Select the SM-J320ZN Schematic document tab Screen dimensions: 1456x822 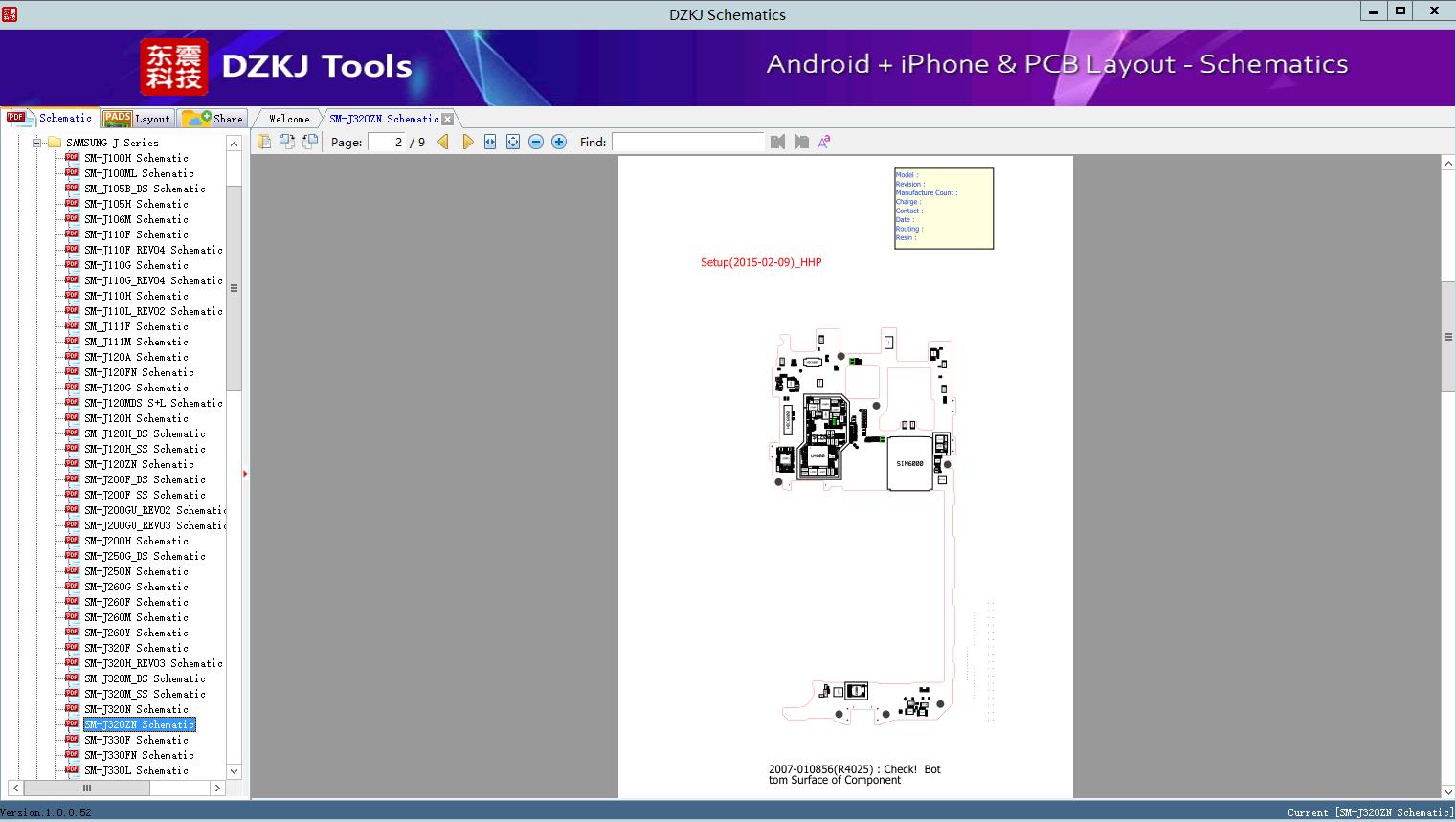click(x=384, y=119)
